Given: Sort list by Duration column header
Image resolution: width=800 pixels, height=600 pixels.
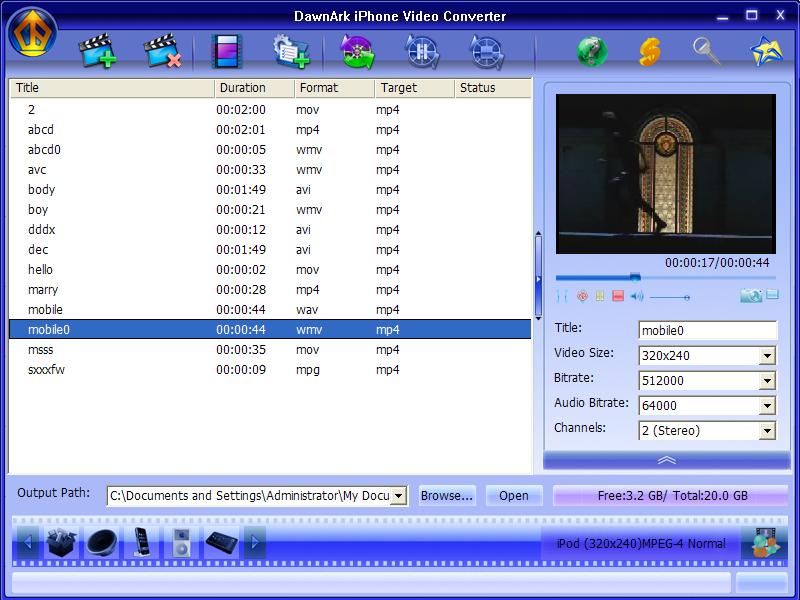Looking at the screenshot, I should click(255, 88).
